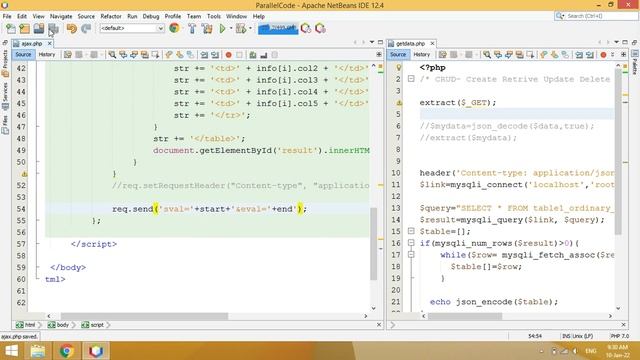Open the Refactor menu
640x360 pixels.
[x=111, y=16]
